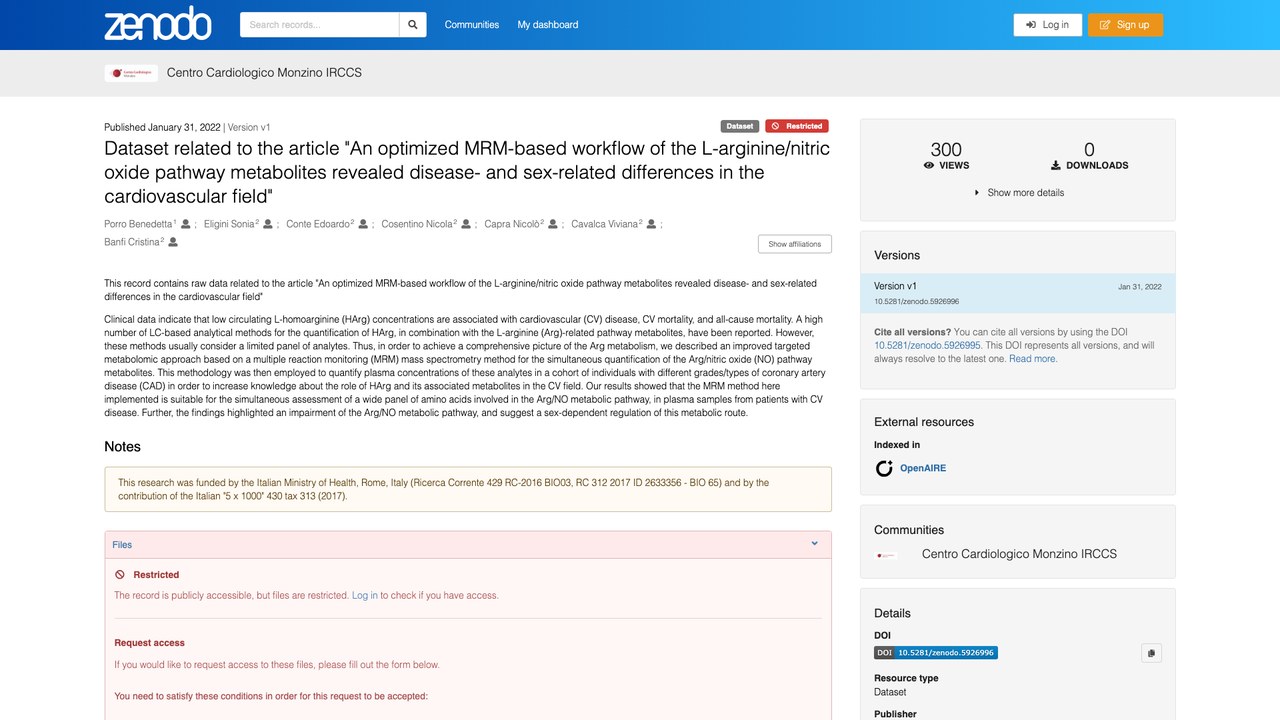The height and width of the screenshot is (720, 1280).
Task: Open person icon next to Eligini Sonia
Action: tap(268, 224)
